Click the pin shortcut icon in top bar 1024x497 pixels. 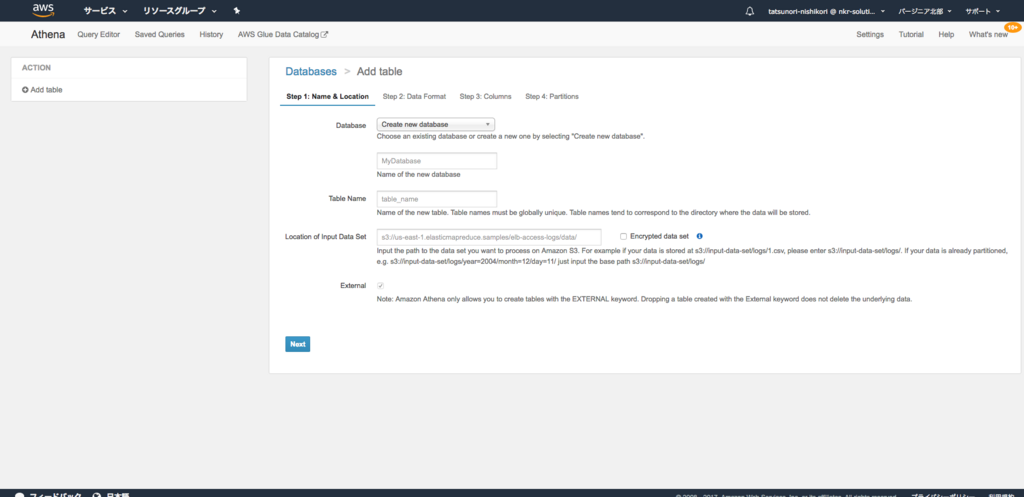(237, 11)
